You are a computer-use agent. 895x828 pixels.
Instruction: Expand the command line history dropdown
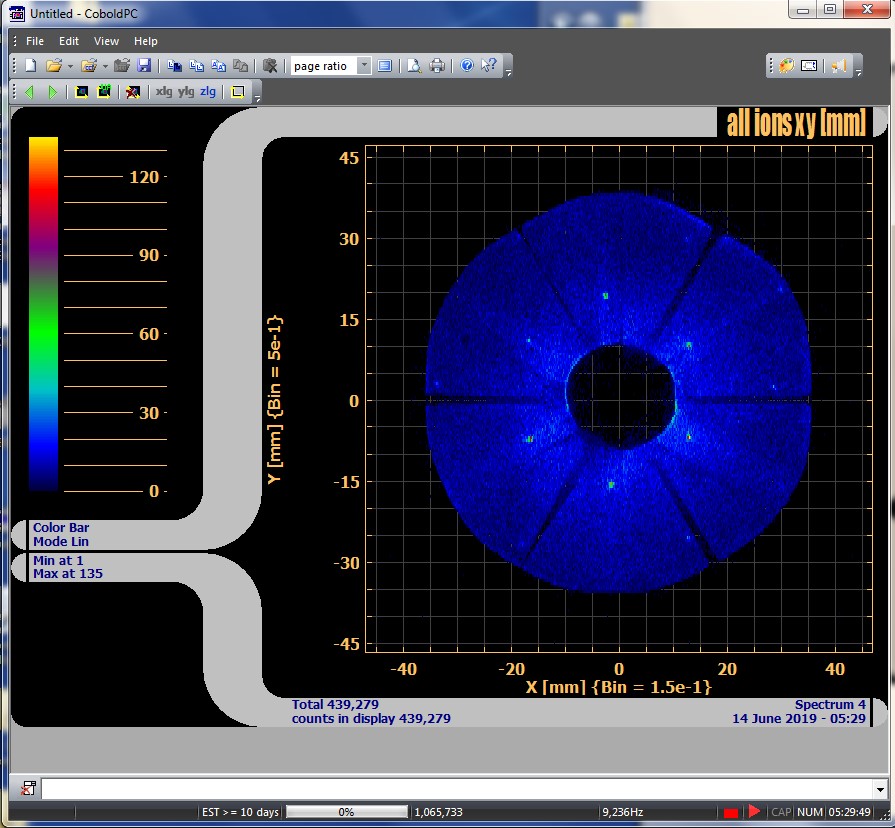879,789
